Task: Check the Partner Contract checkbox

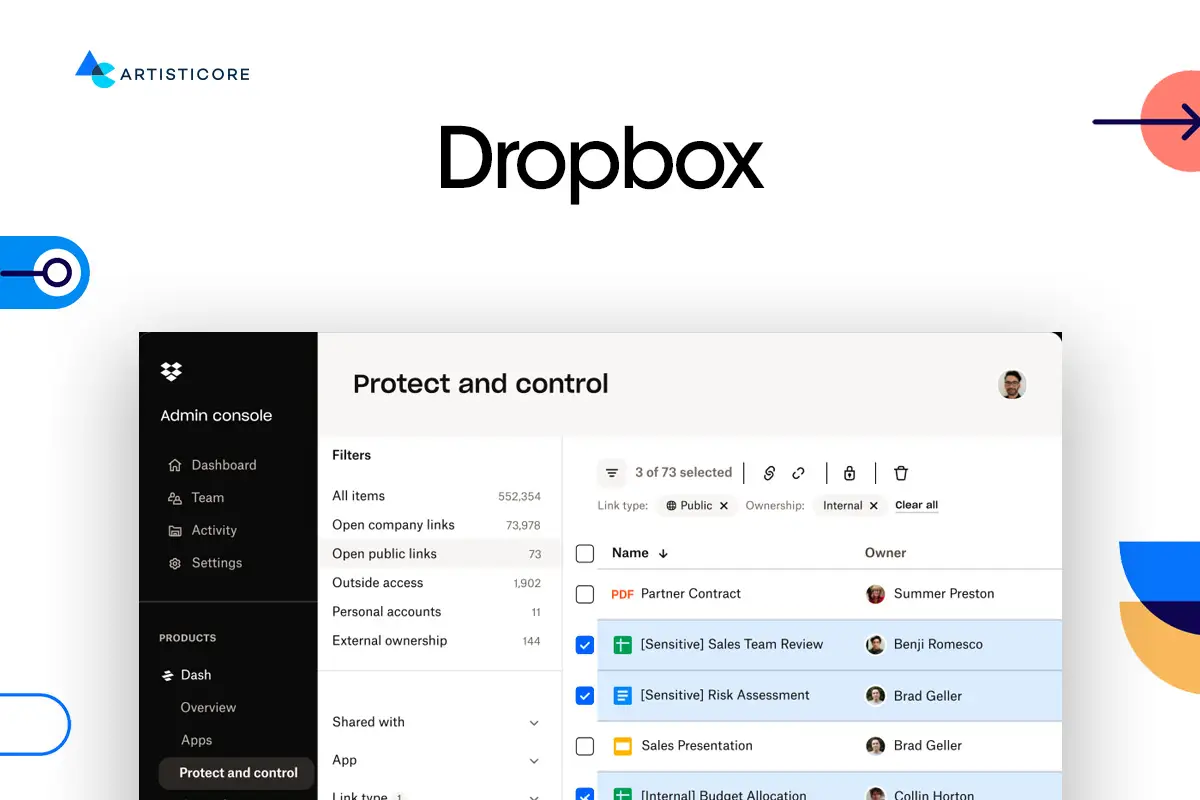Action: point(584,593)
